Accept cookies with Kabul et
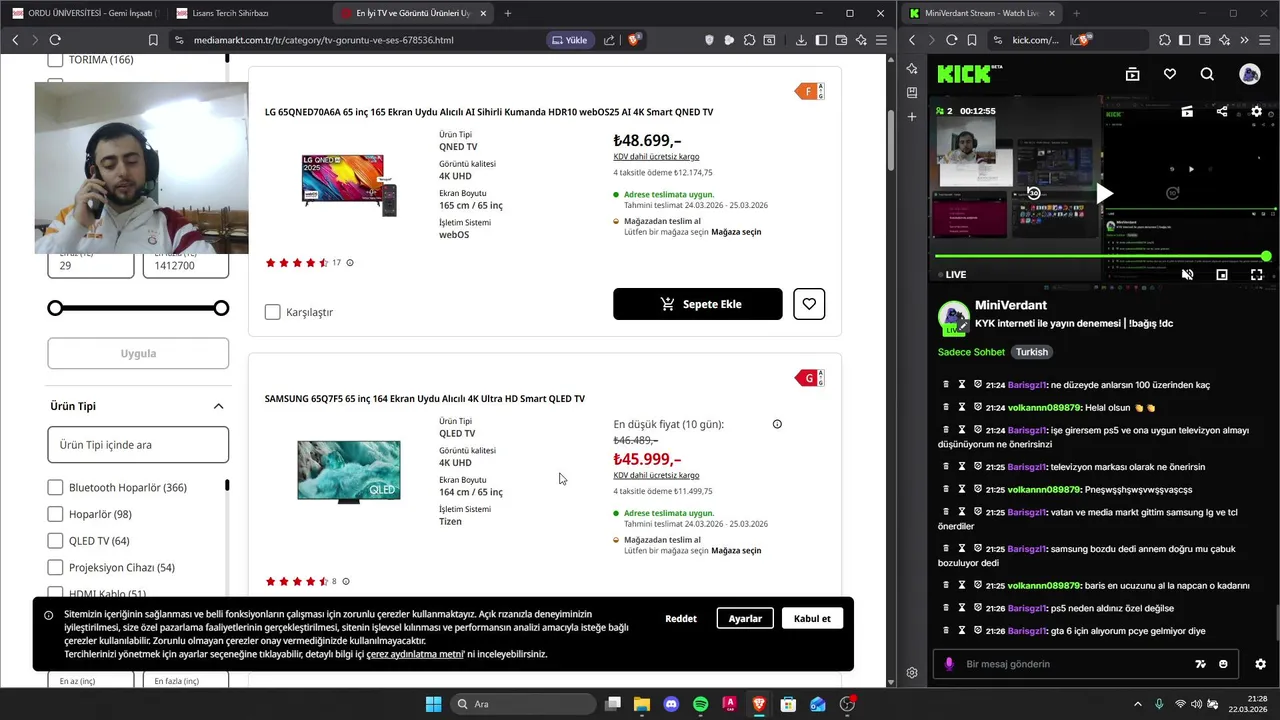 [x=812, y=618]
